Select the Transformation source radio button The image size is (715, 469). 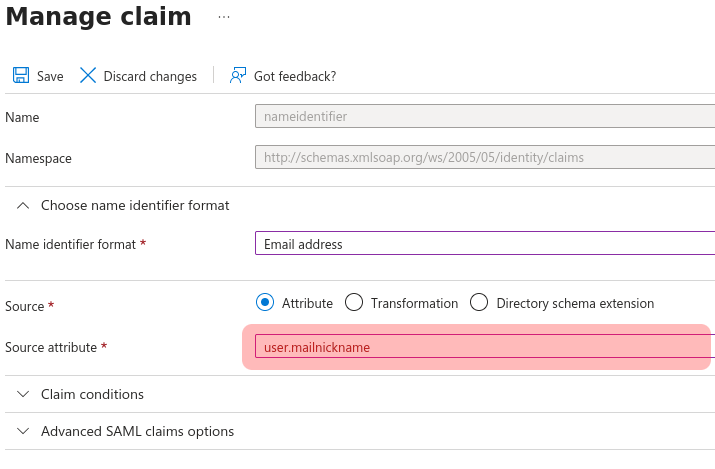[353, 303]
